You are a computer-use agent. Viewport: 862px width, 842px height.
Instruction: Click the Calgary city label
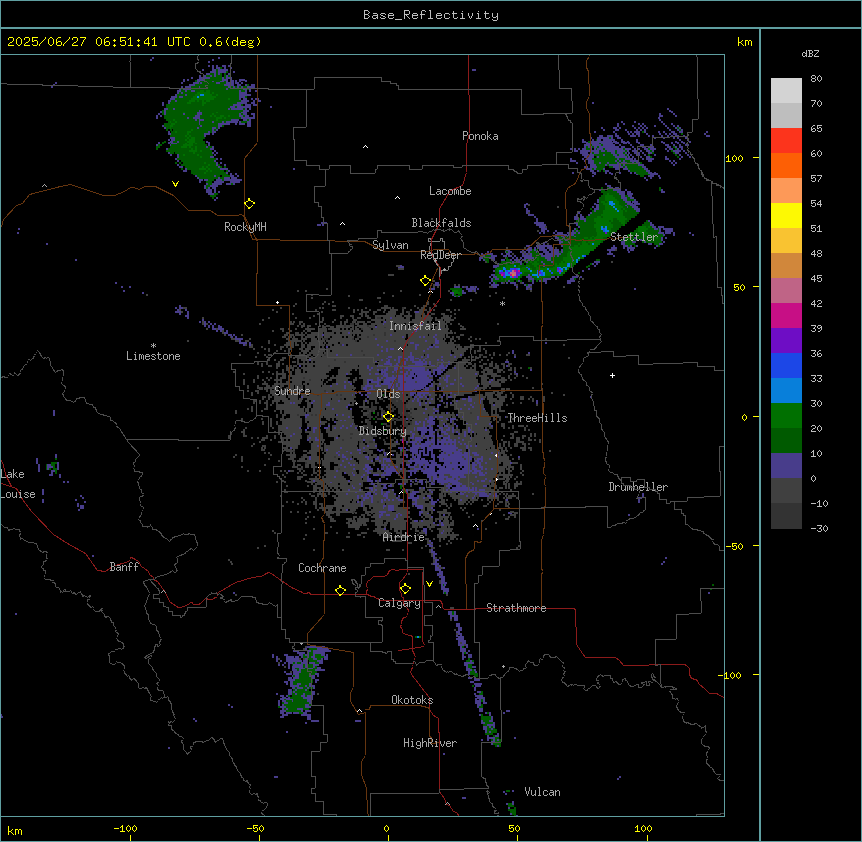(x=399, y=603)
